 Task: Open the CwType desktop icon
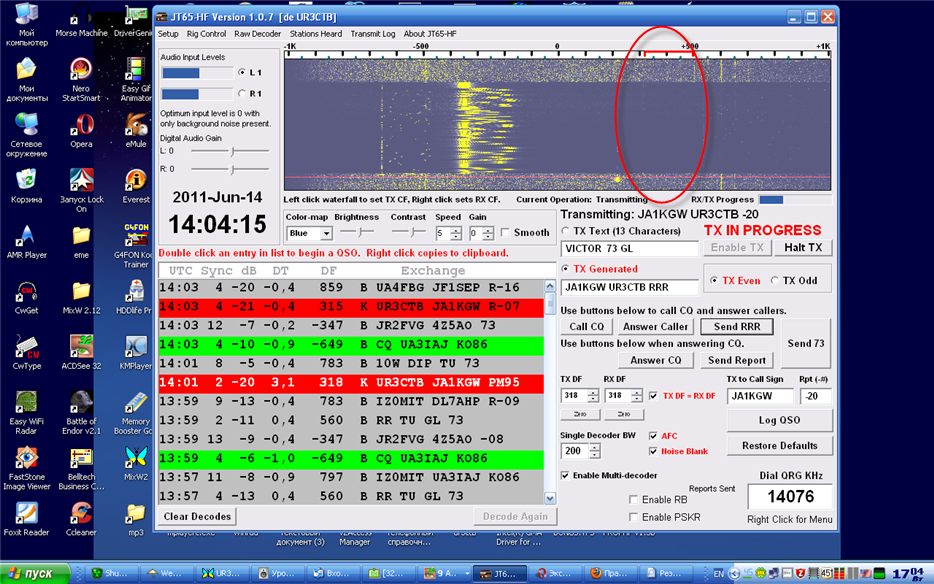tap(26, 353)
